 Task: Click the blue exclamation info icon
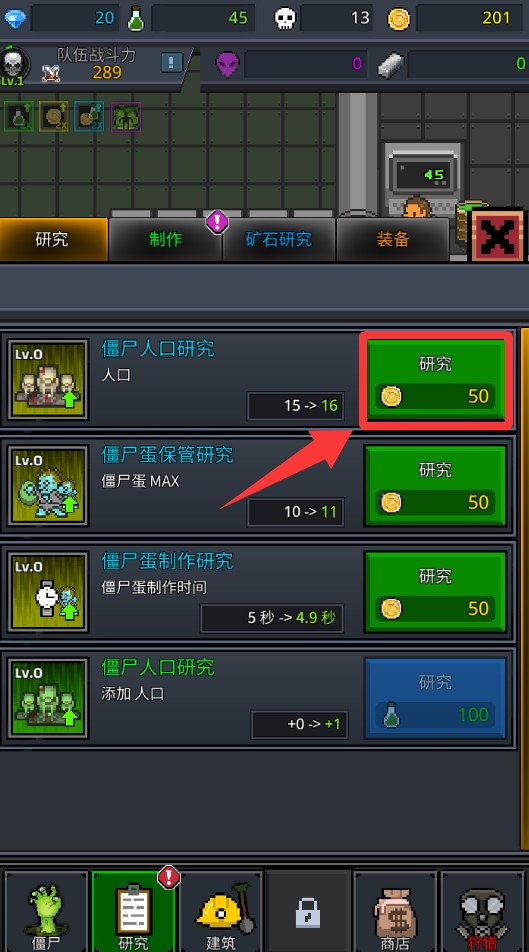[x=172, y=62]
